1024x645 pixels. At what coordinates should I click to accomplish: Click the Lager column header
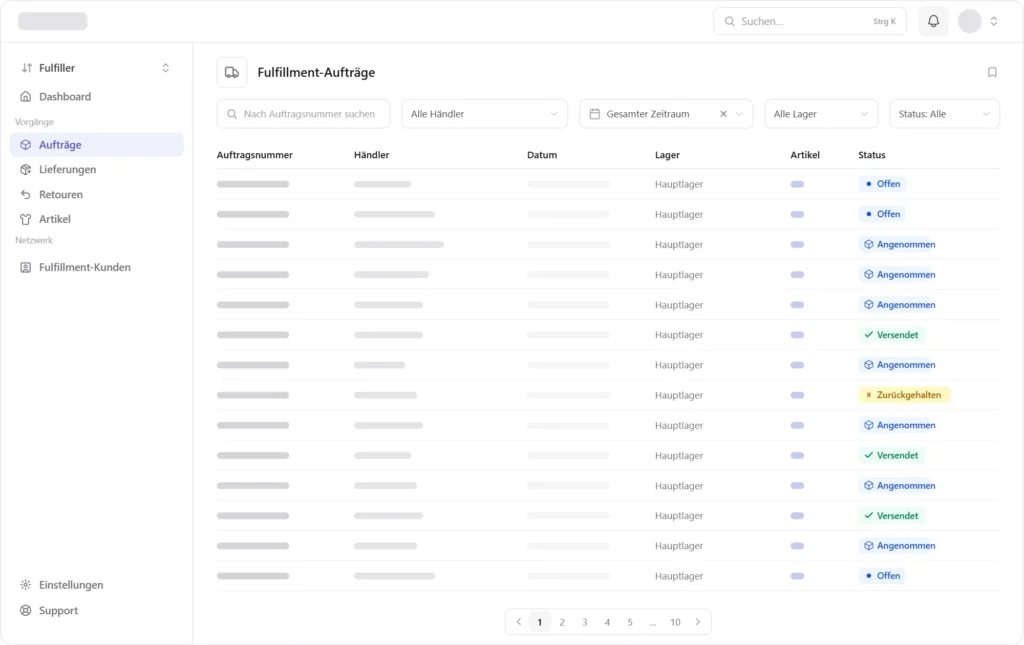[667, 155]
